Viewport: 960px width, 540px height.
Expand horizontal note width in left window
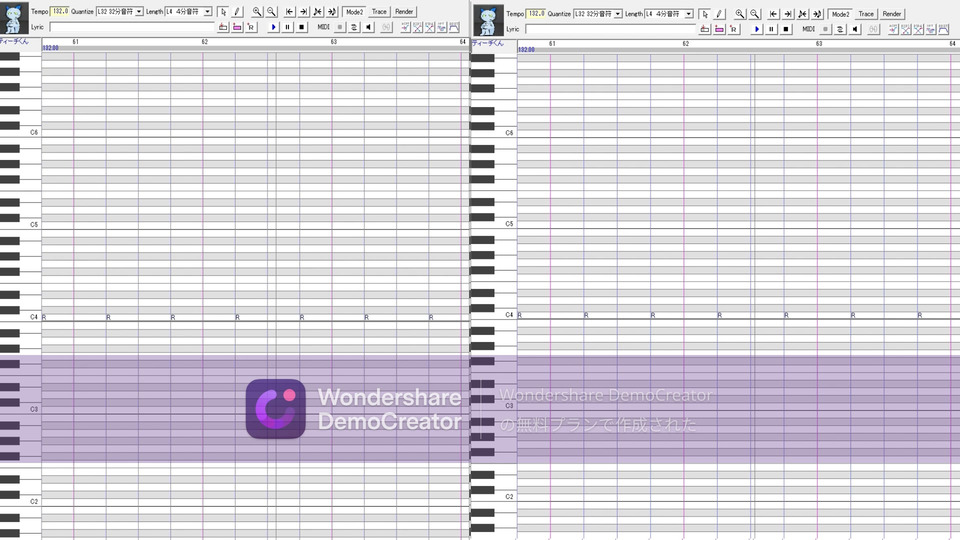click(x=332, y=12)
